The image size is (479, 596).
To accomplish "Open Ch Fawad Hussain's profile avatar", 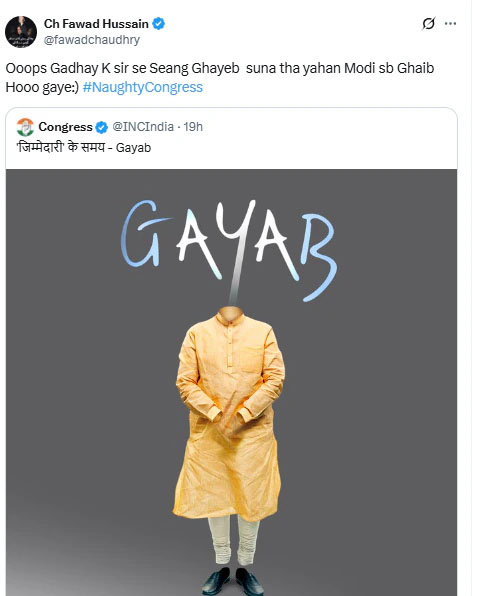I will click(21, 32).
